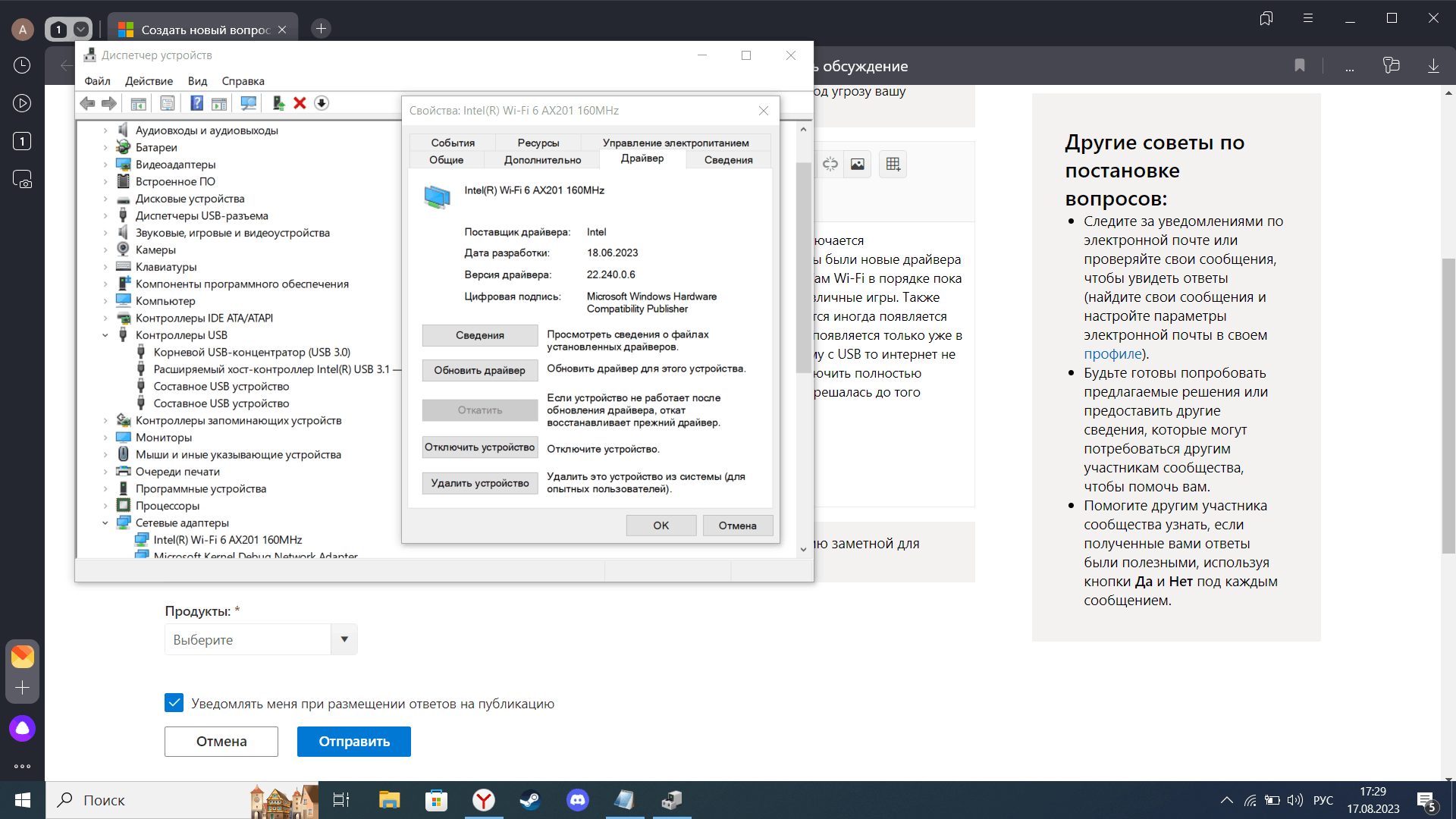
Task: Click Forward arrow in Device Manager toolbar
Action: (109, 103)
